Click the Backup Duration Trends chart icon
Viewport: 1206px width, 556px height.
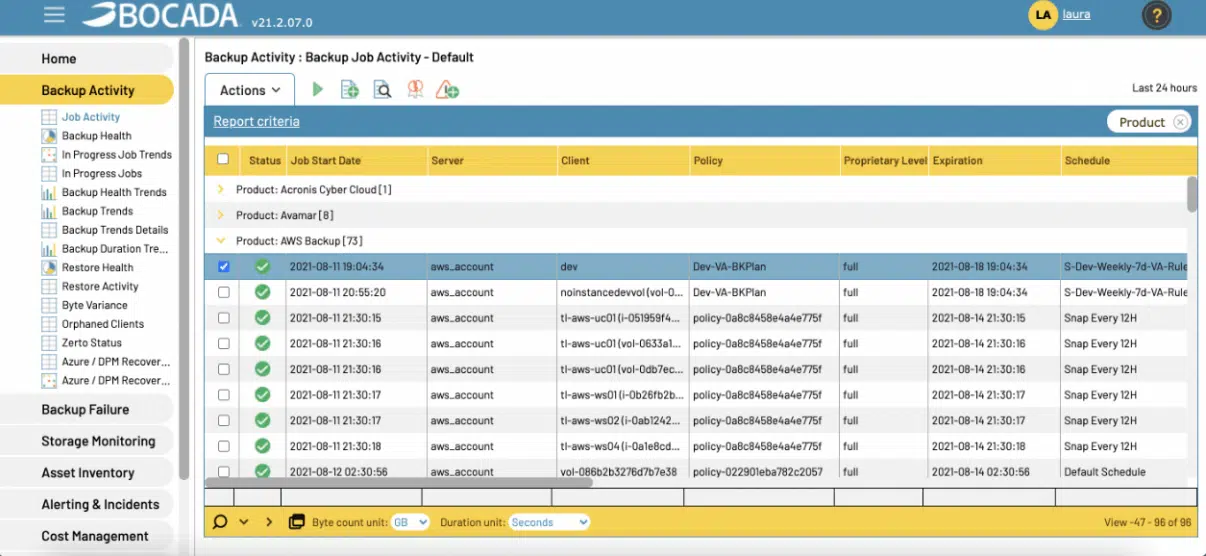pyautogui.click(x=49, y=249)
